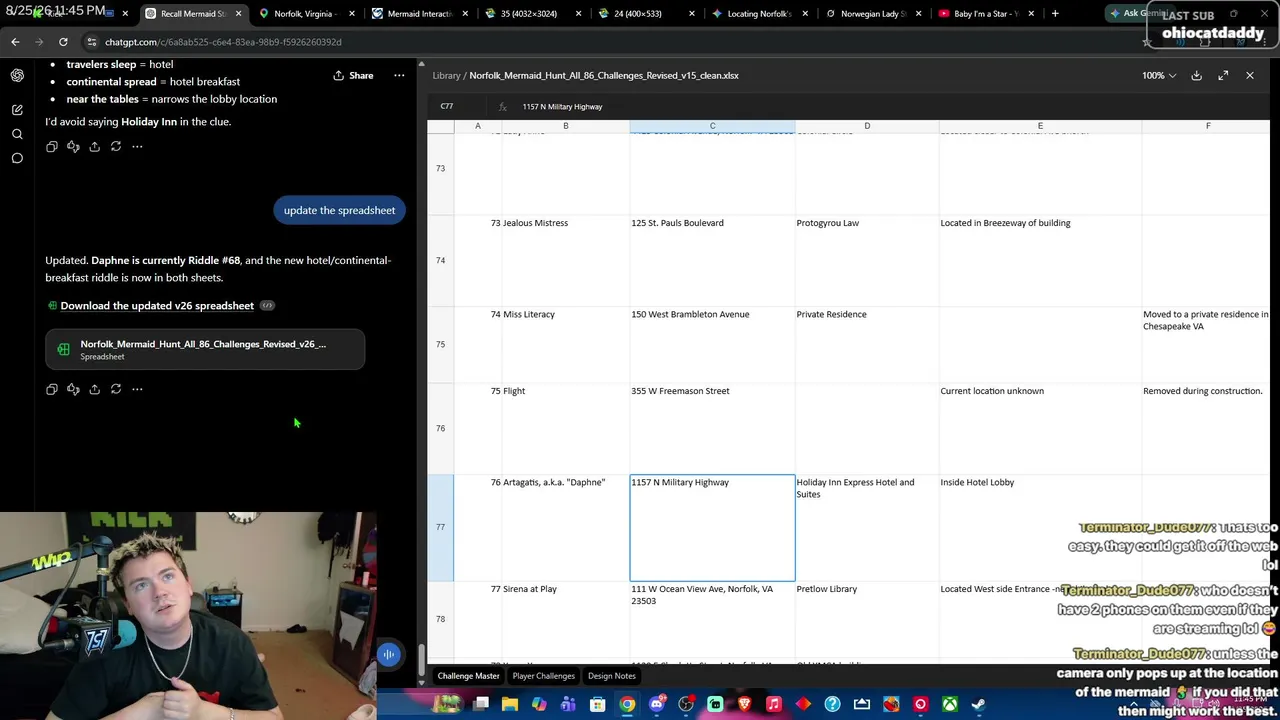
Task: Click the ChatGPT logo in the sidebar
Action: (17, 75)
